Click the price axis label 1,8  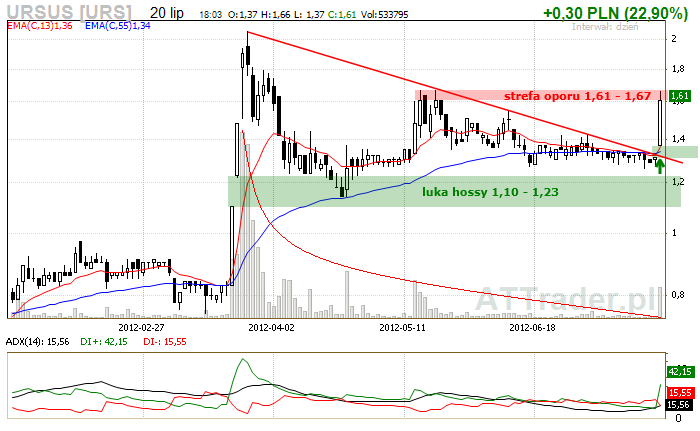click(x=678, y=69)
